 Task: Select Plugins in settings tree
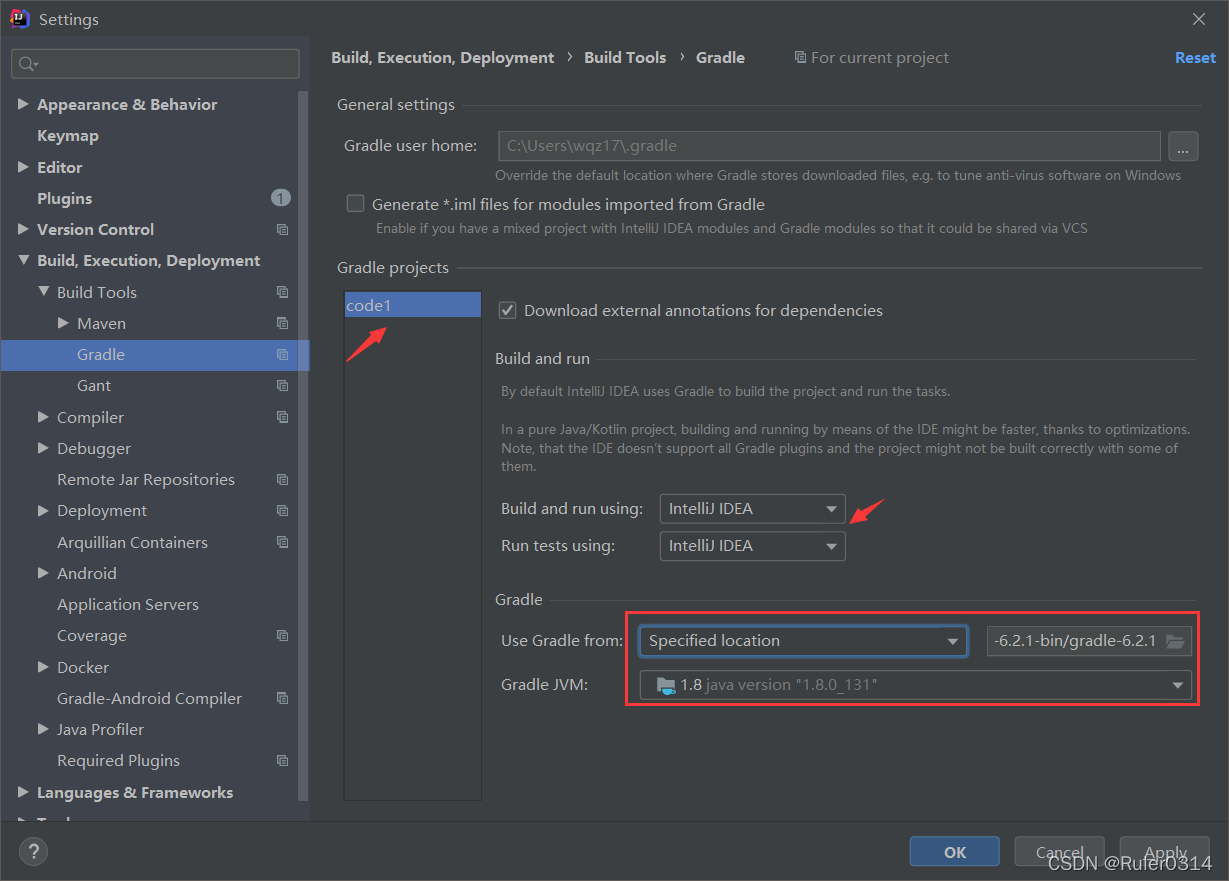(64, 198)
